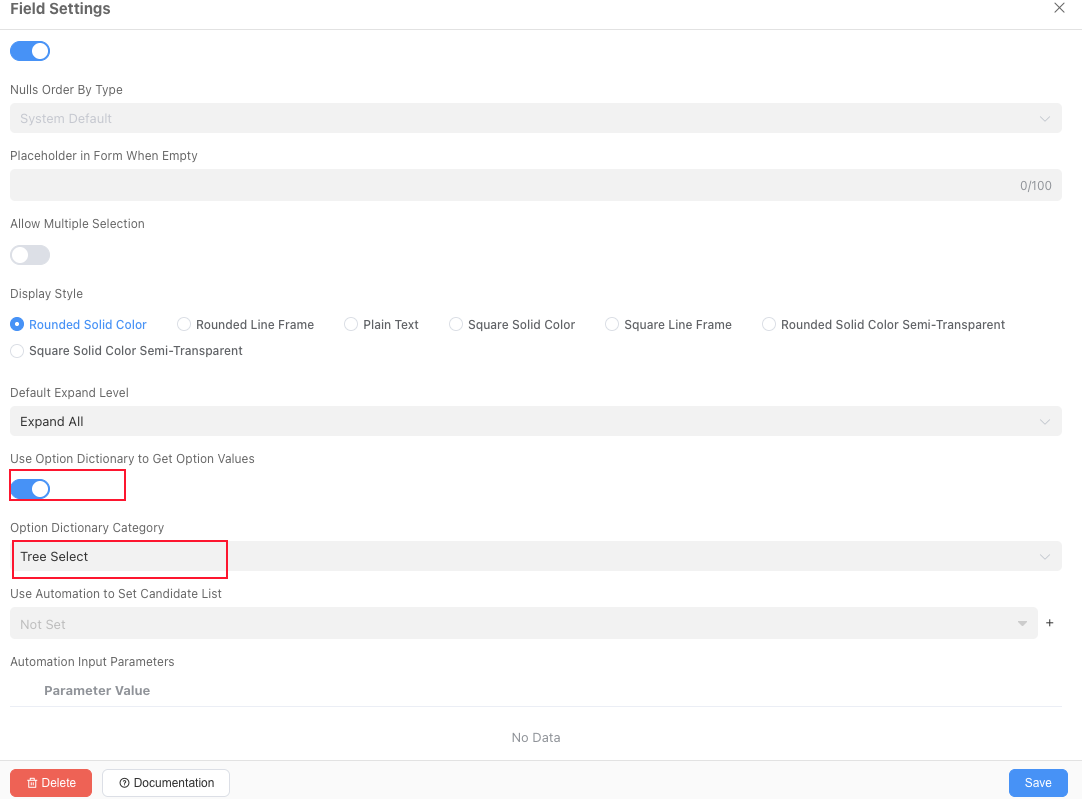Choose Plain Text display style

pos(351,324)
